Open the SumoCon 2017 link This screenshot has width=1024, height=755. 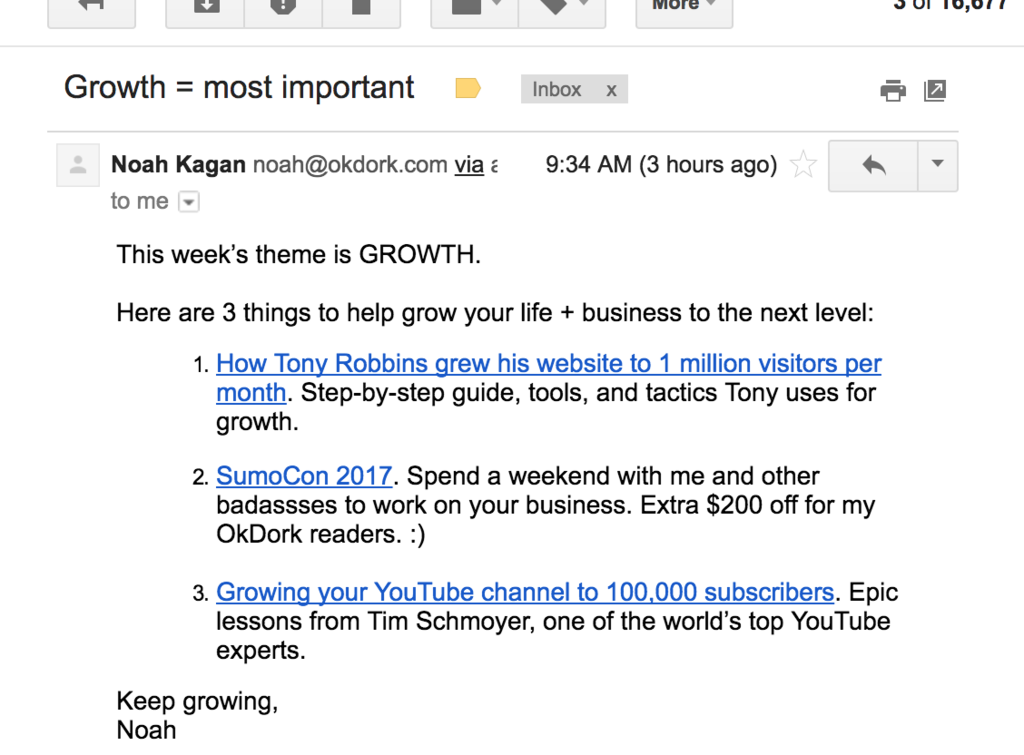304,476
